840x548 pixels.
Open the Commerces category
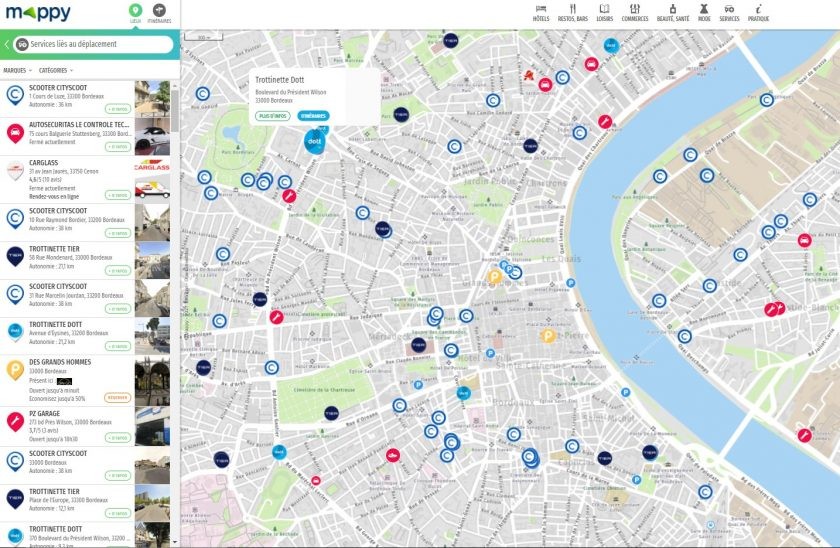[x=635, y=13]
